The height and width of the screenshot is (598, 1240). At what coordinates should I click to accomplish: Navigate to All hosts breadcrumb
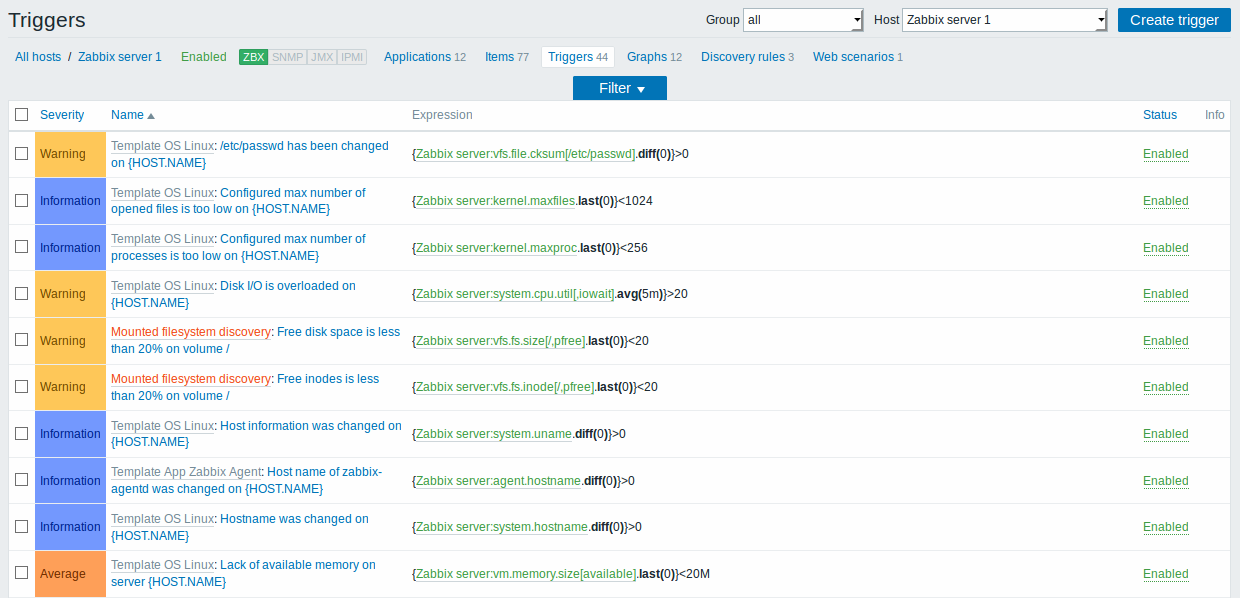tap(38, 57)
